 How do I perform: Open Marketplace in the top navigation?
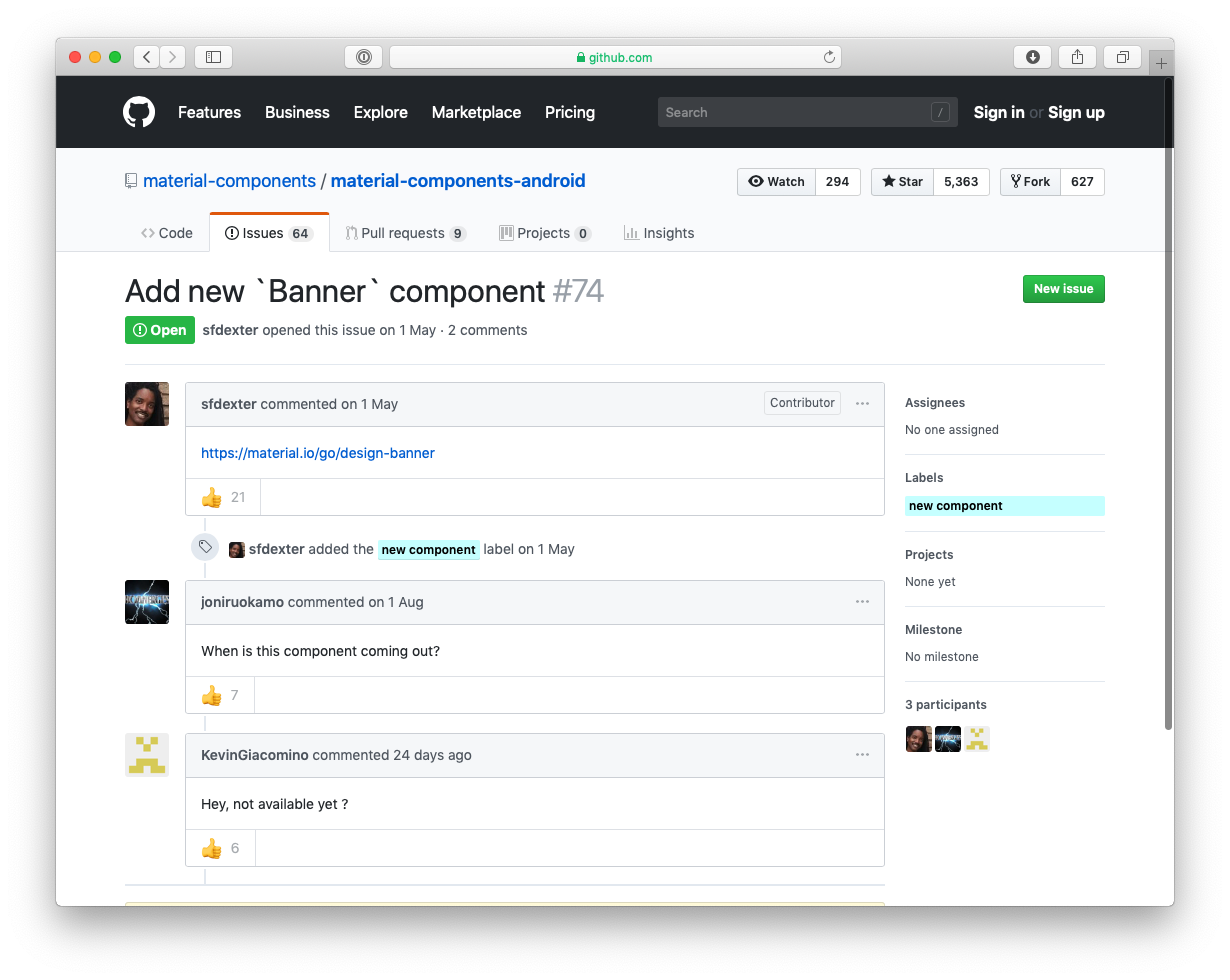(x=476, y=112)
